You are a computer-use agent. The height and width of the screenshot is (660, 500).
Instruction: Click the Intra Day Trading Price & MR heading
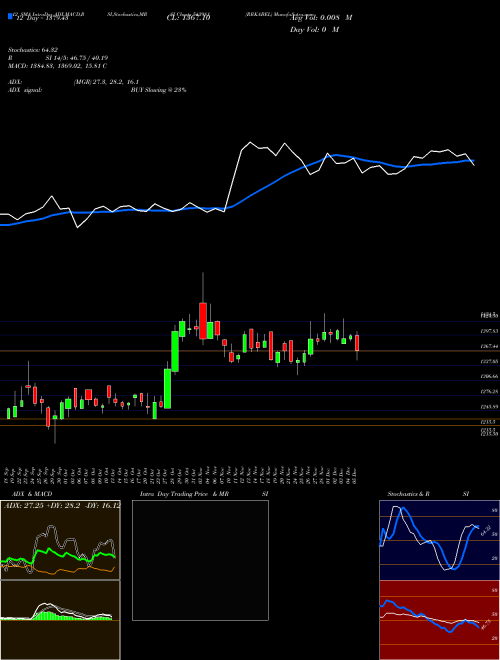click(184, 494)
